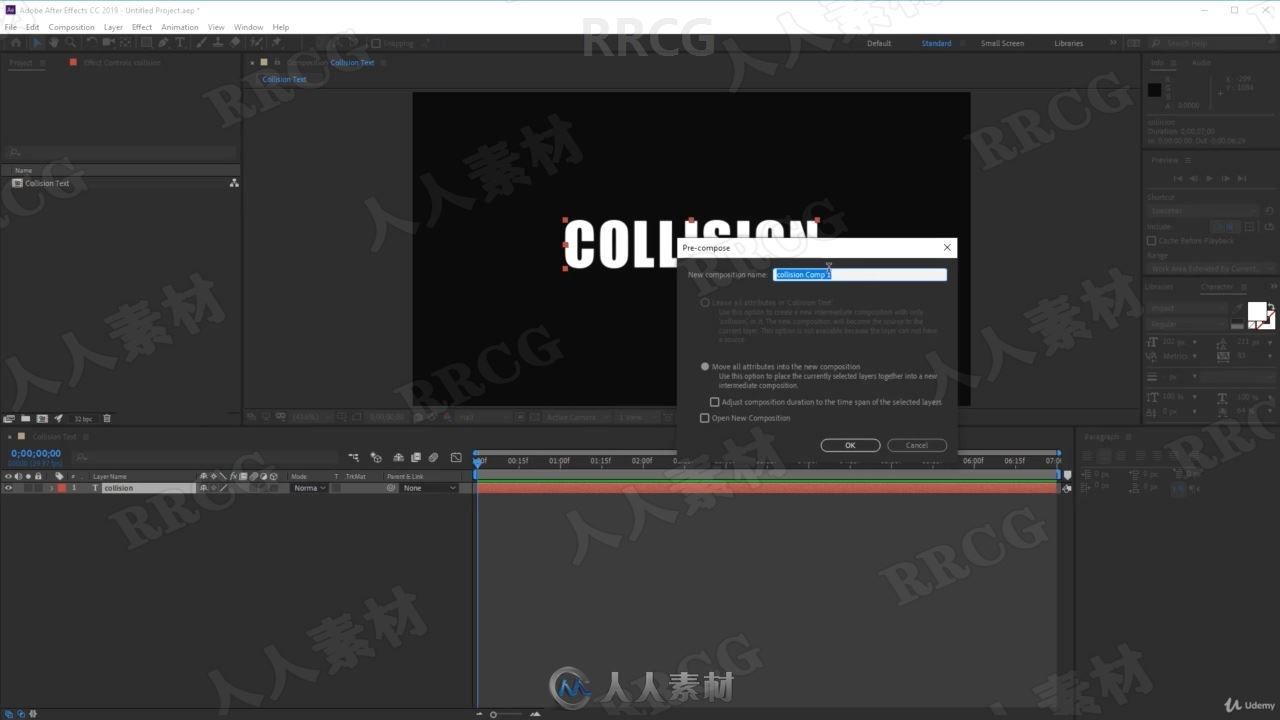Expand the workspace overflow chevron

point(1113,43)
